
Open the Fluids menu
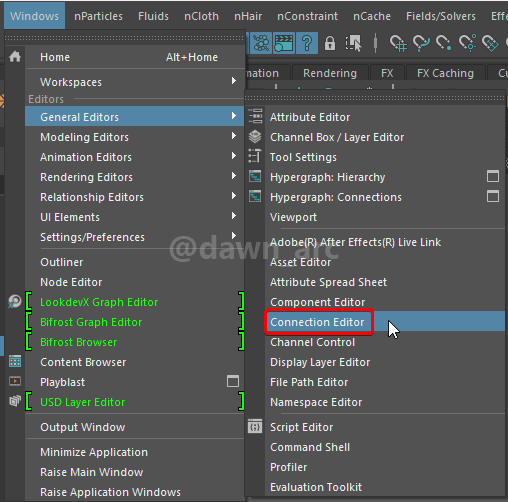pos(153,16)
